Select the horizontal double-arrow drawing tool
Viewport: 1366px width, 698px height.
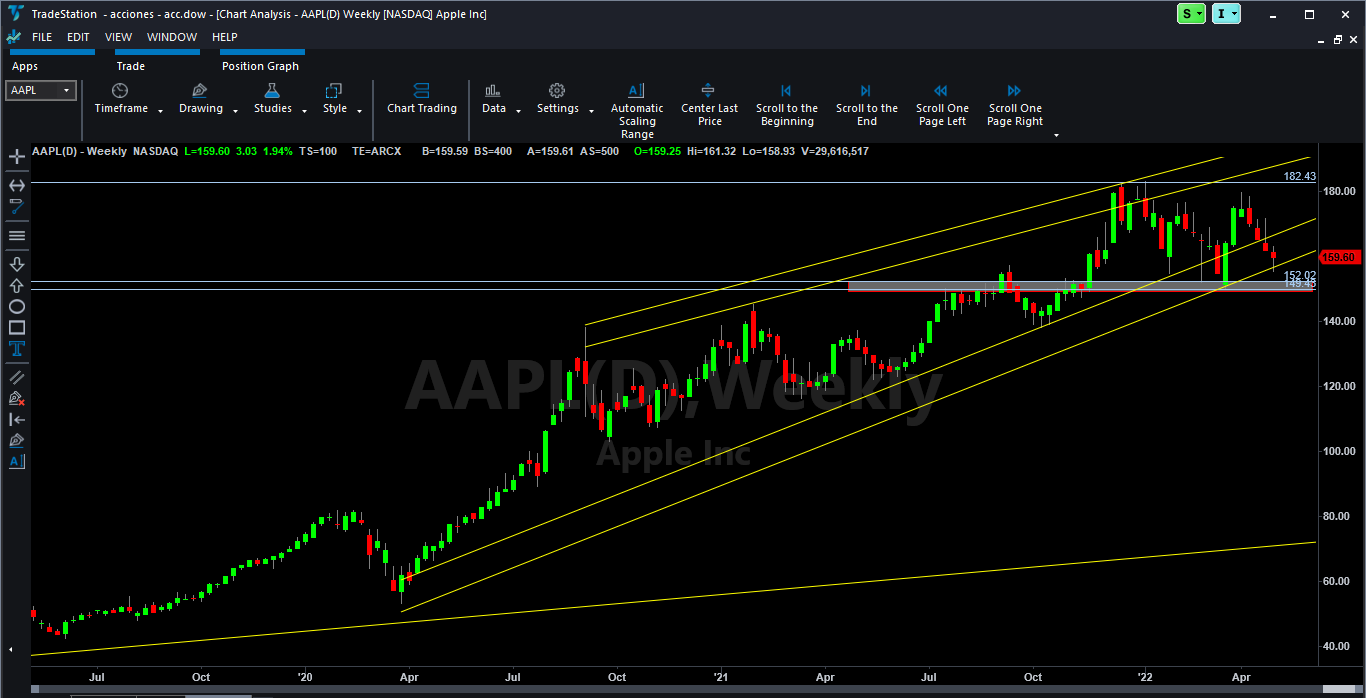pyautogui.click(x=17, y=185)
